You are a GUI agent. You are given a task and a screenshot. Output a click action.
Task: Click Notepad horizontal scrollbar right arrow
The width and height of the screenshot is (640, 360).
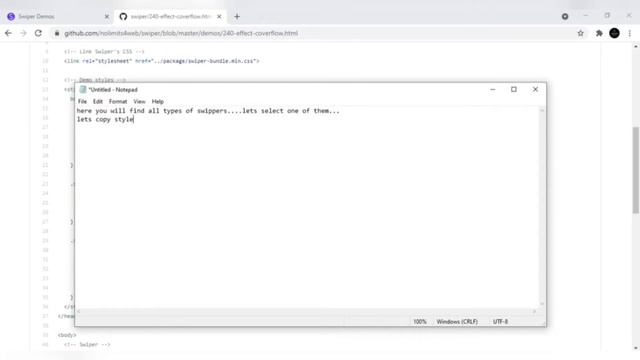coord(534,311)
